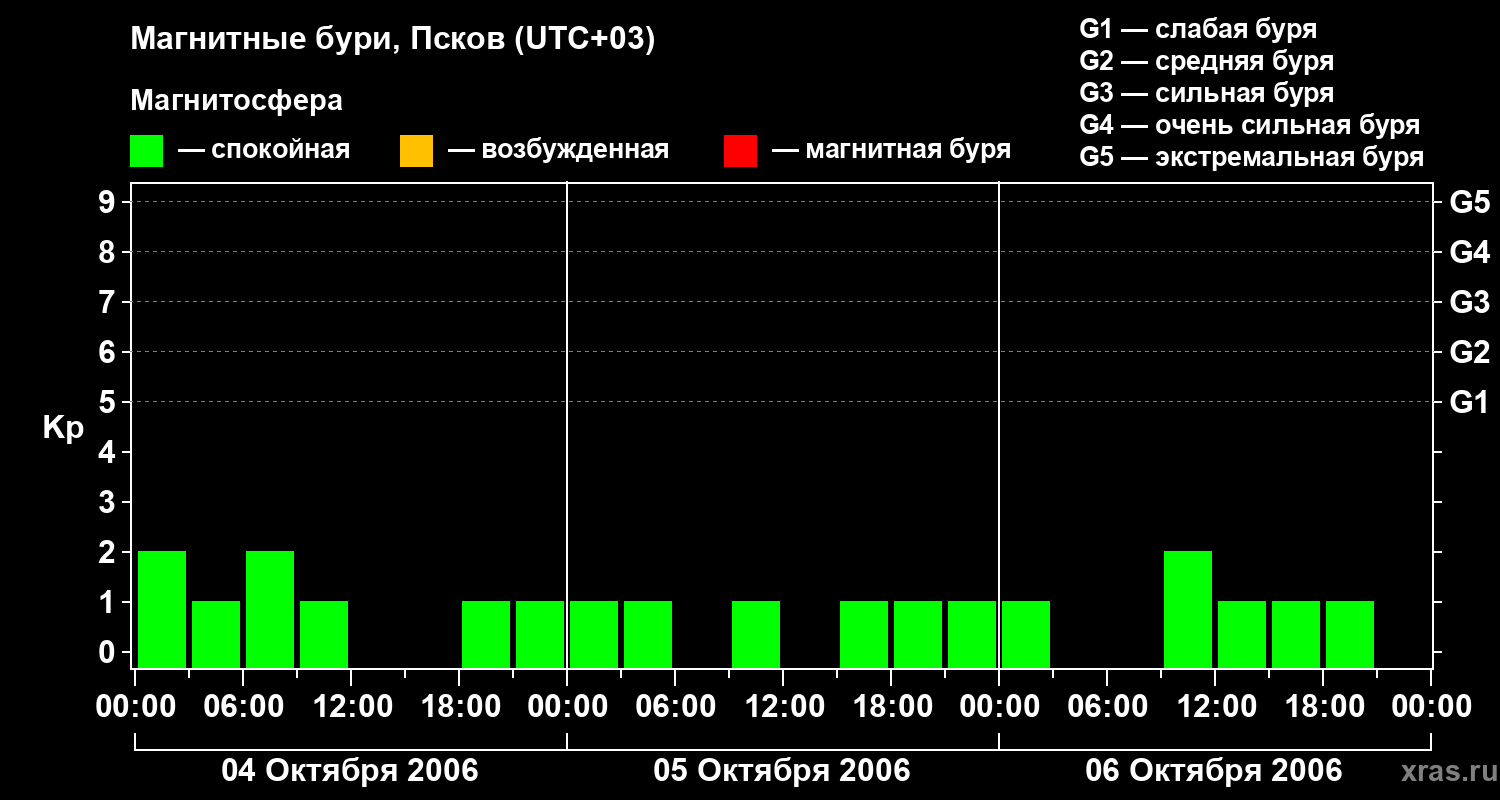Click the 15:00–18:00 bar on 06 Октября
Screen dimensions: 1500x800
1296,634
